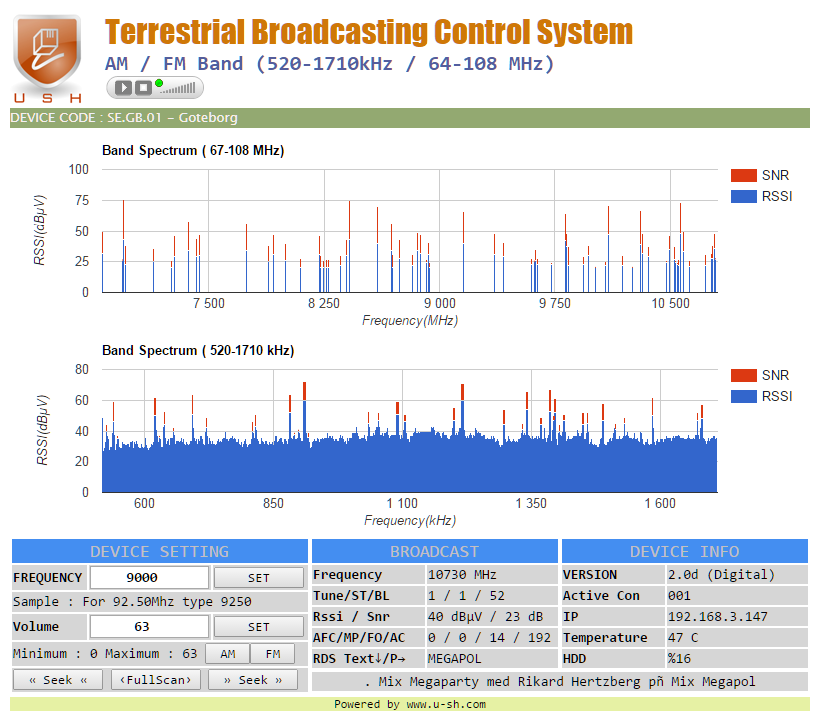The width and height of the screenshot is (828, 717).
Task: Click the « Seek « backward button
Action: click(58, 680)
